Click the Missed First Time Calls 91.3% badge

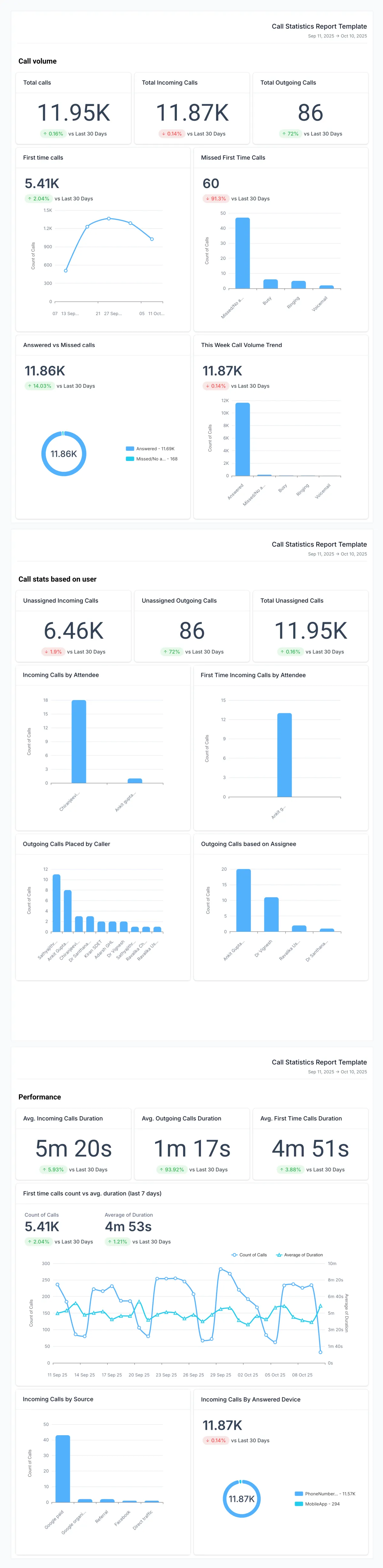pos(215,199)
